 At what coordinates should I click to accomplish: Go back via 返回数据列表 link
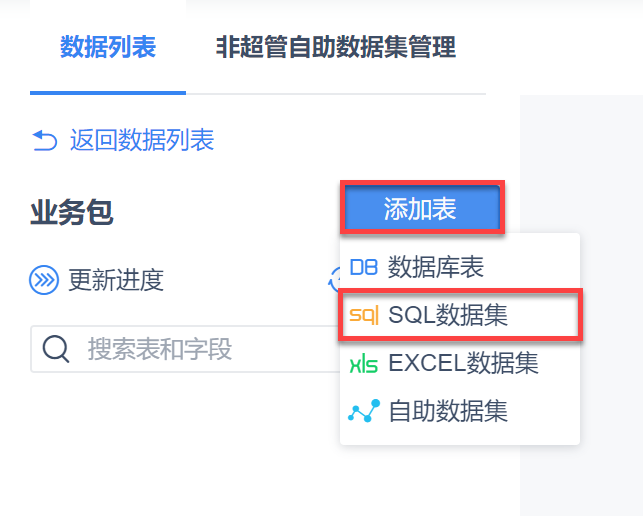coord(142,140)
